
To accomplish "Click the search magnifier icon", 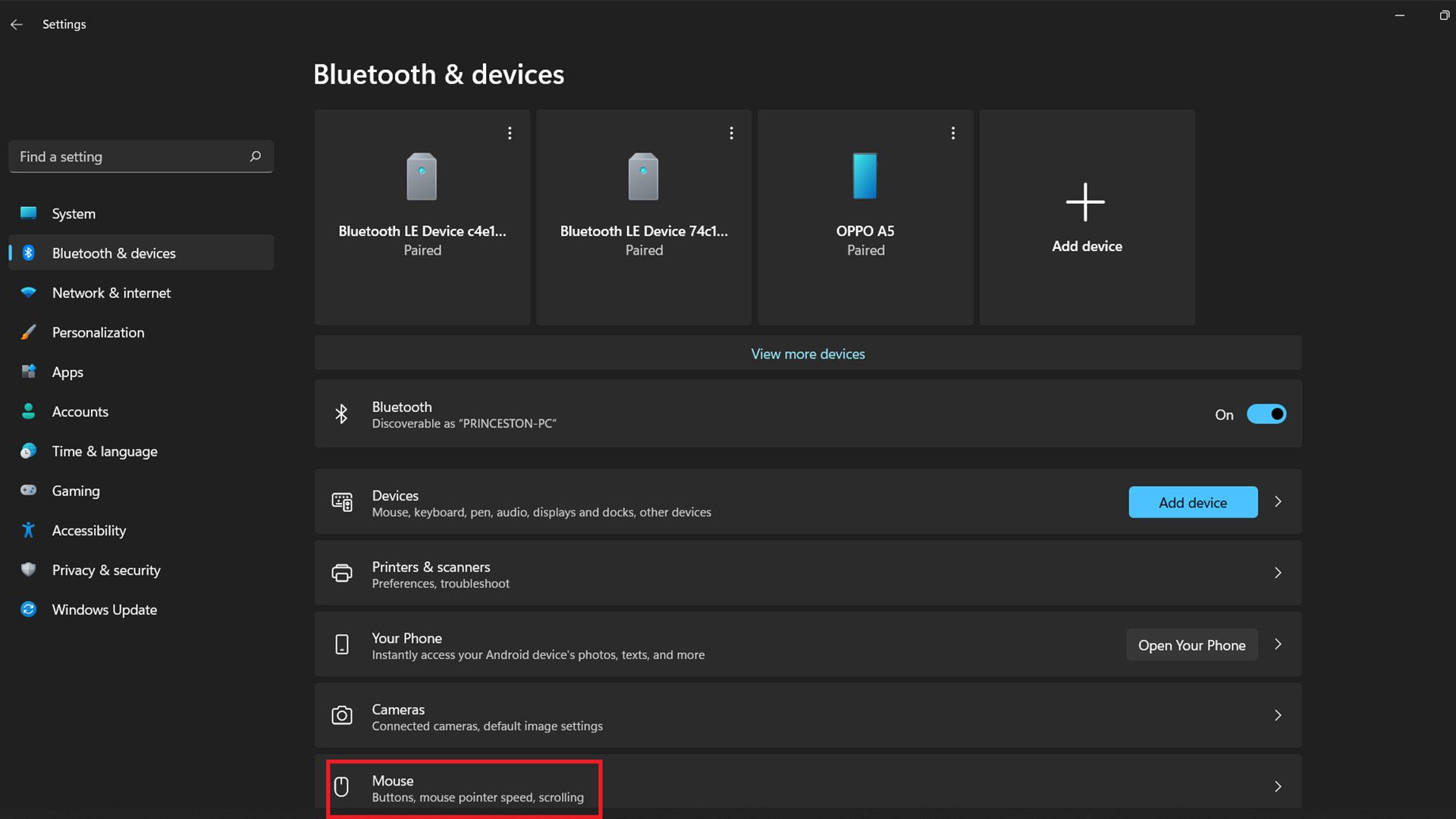I will (256, 156).
